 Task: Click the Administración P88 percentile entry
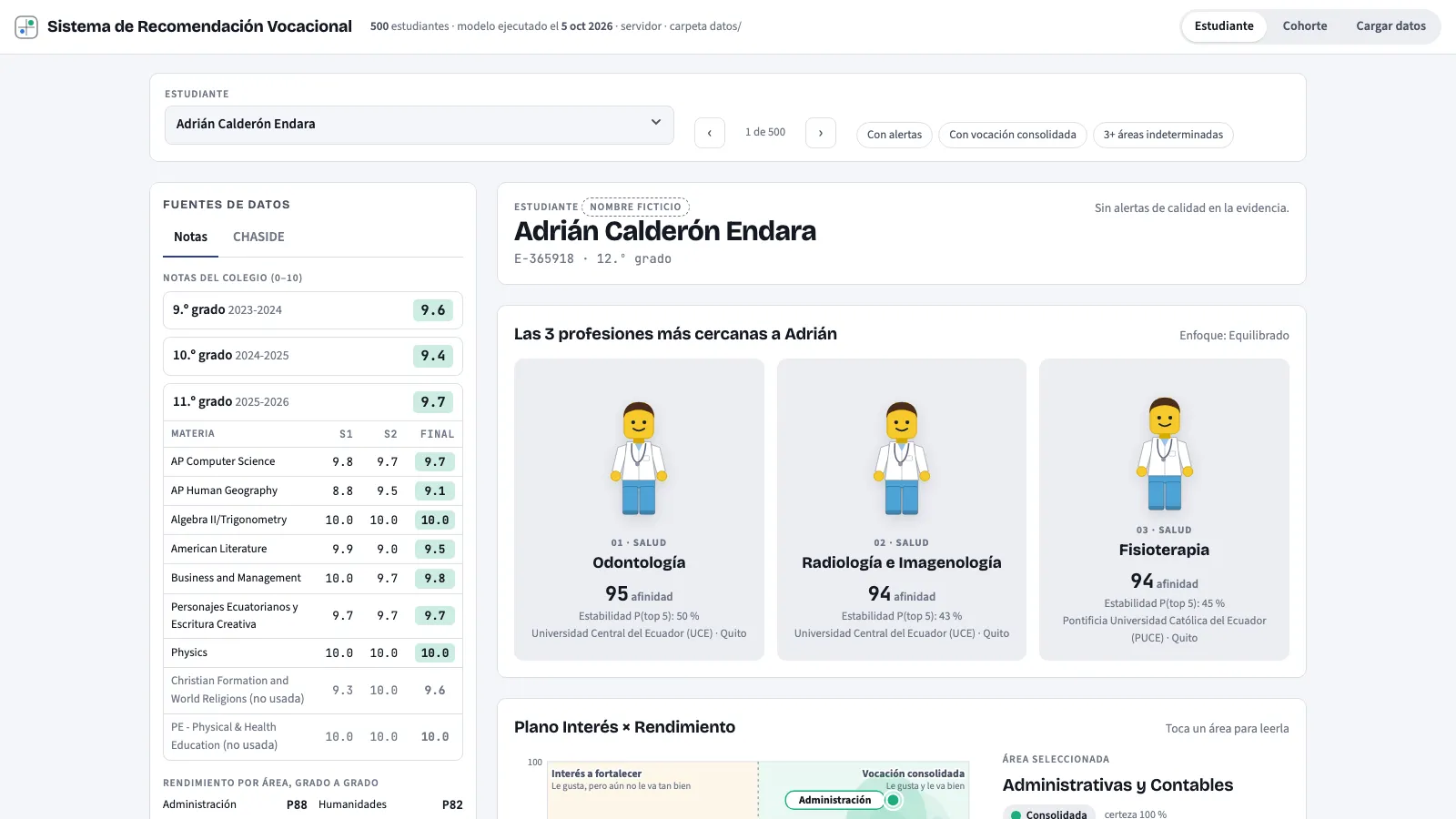(x=235, y=804)
